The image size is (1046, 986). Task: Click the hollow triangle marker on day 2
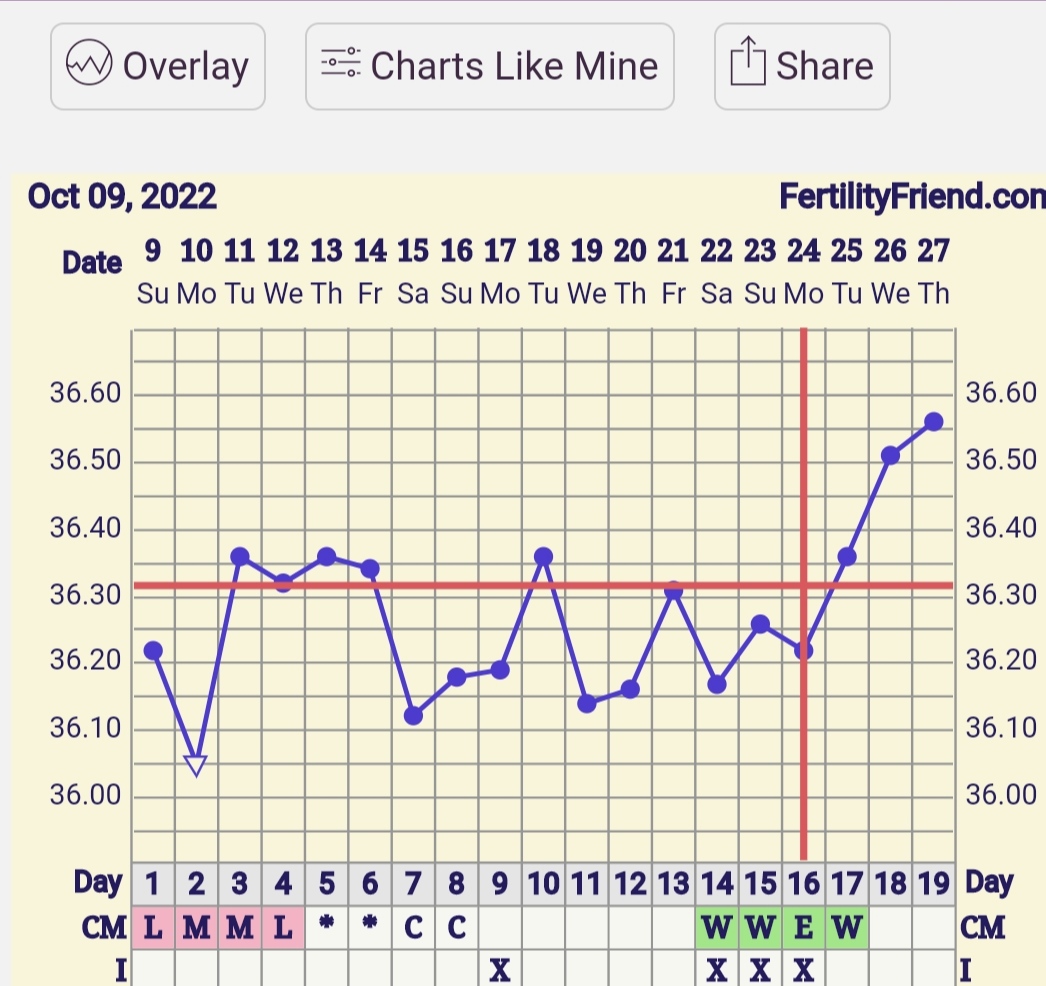(196, 765)
